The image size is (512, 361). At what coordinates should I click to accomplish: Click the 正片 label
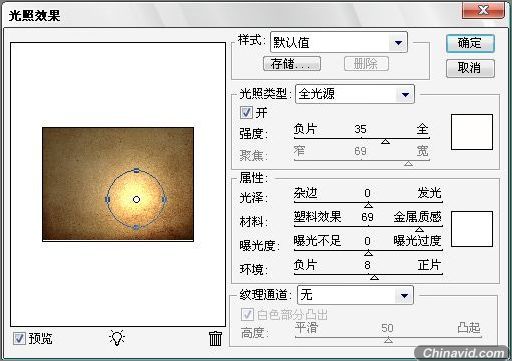pyautogui.click(x=429, y=265)
